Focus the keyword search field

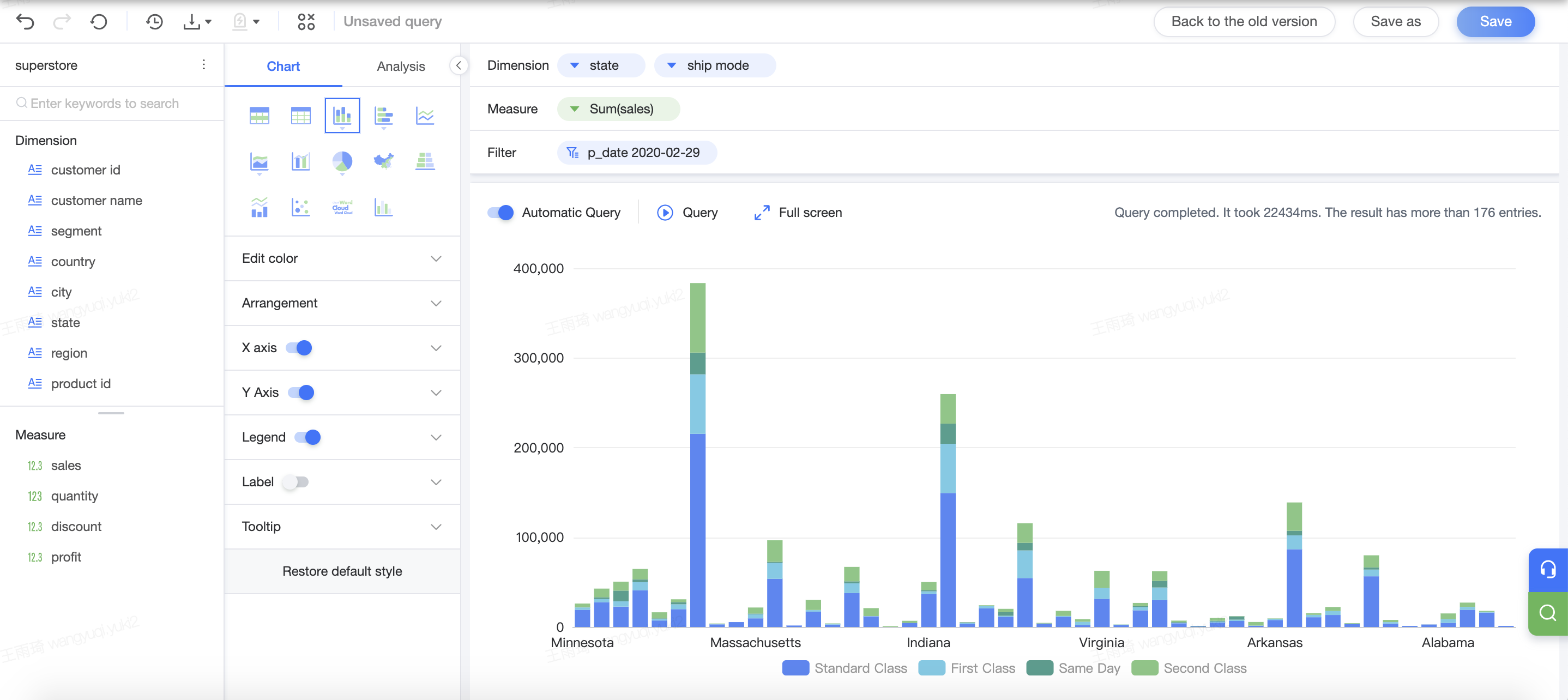112,104
